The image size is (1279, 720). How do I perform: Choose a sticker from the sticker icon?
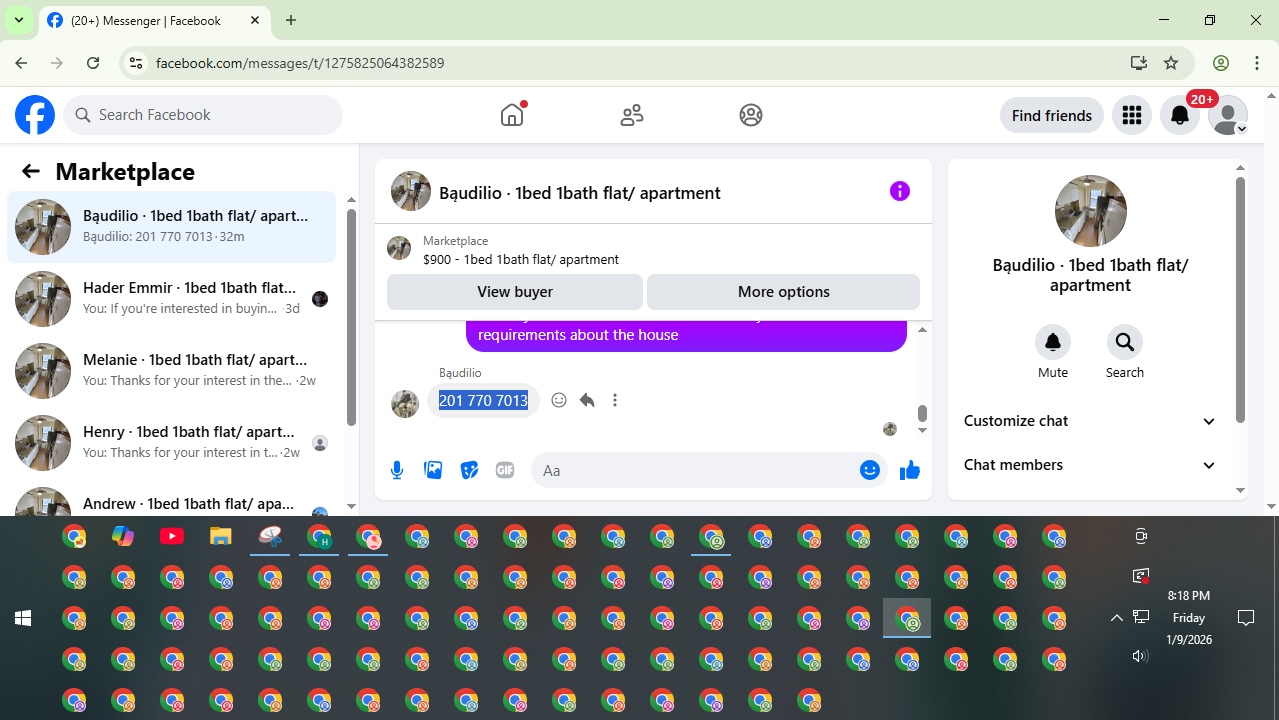pyautogui.click(x=469, y=470)
